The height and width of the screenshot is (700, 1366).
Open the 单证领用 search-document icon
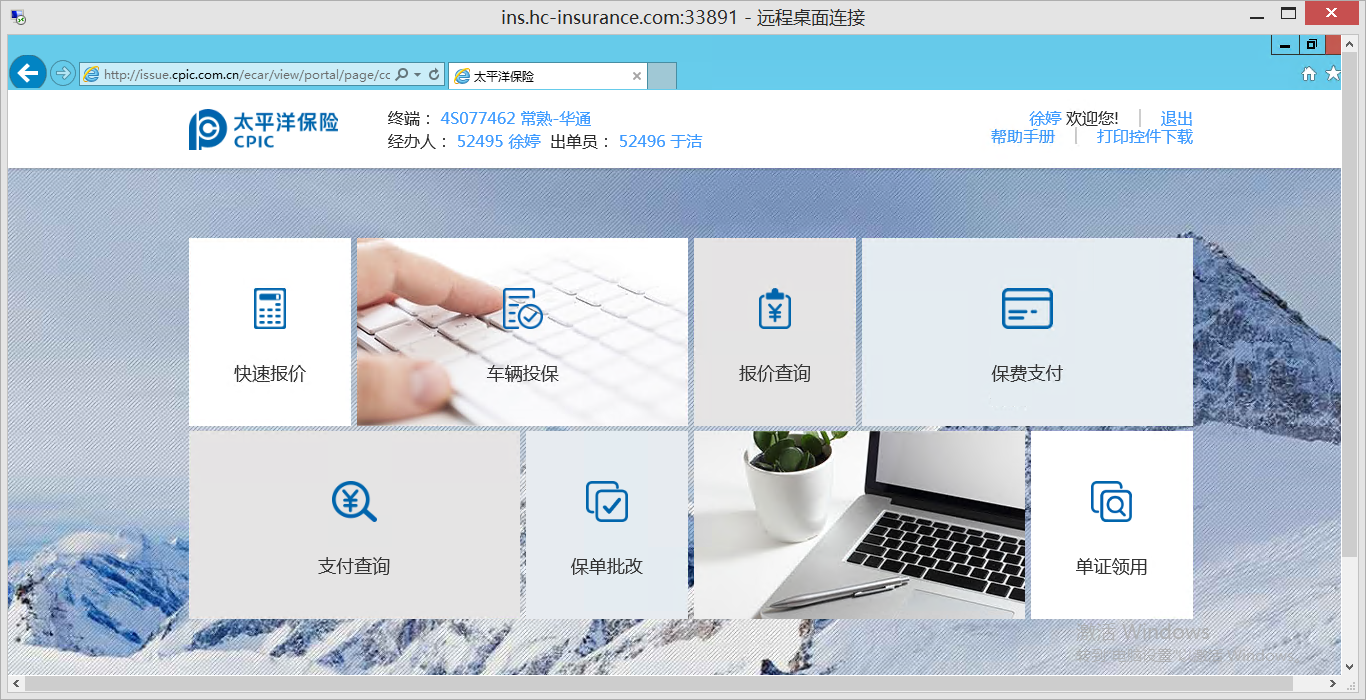point(1111,501)
